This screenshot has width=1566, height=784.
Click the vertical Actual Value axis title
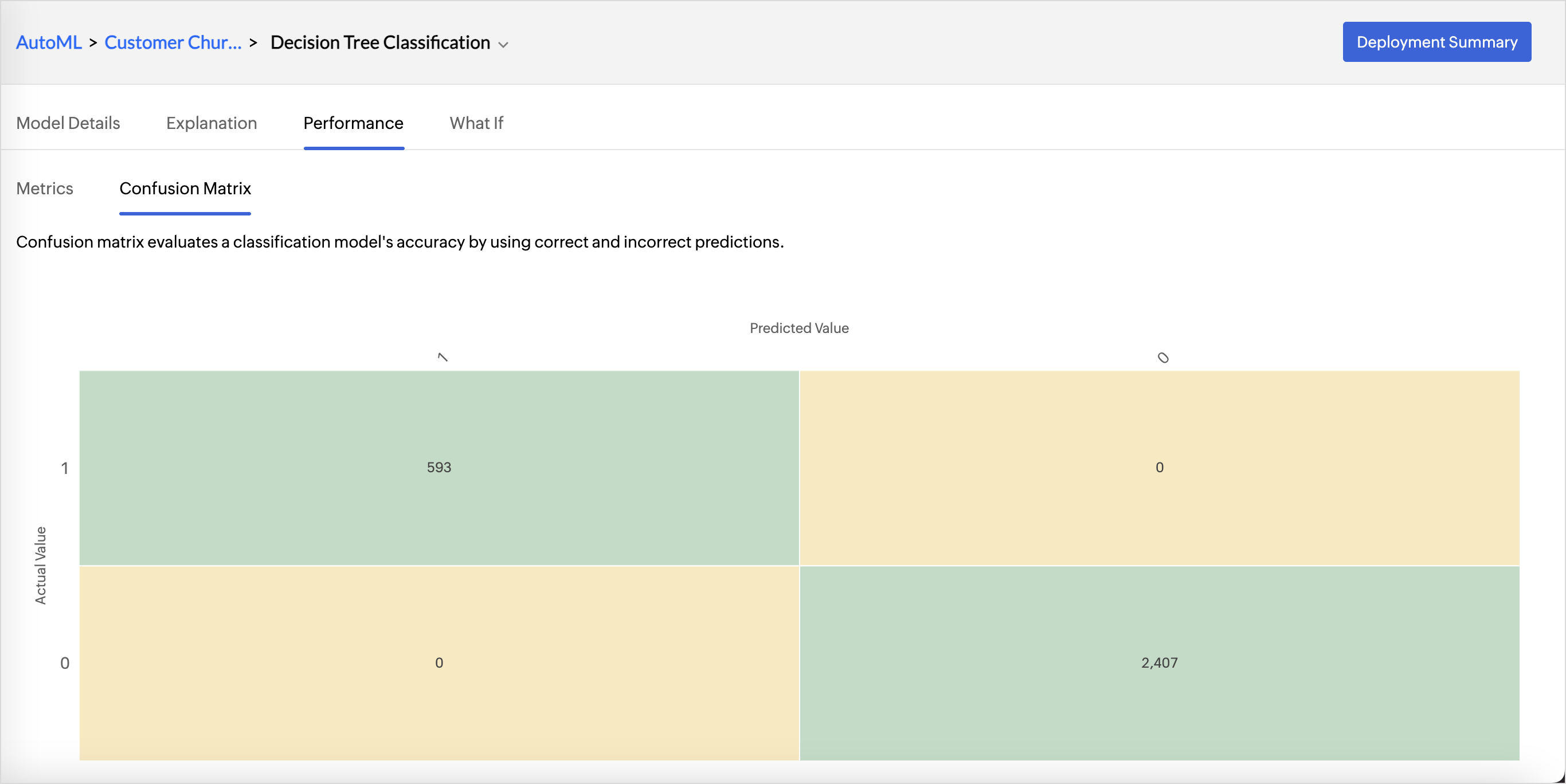tap(41, 565)
